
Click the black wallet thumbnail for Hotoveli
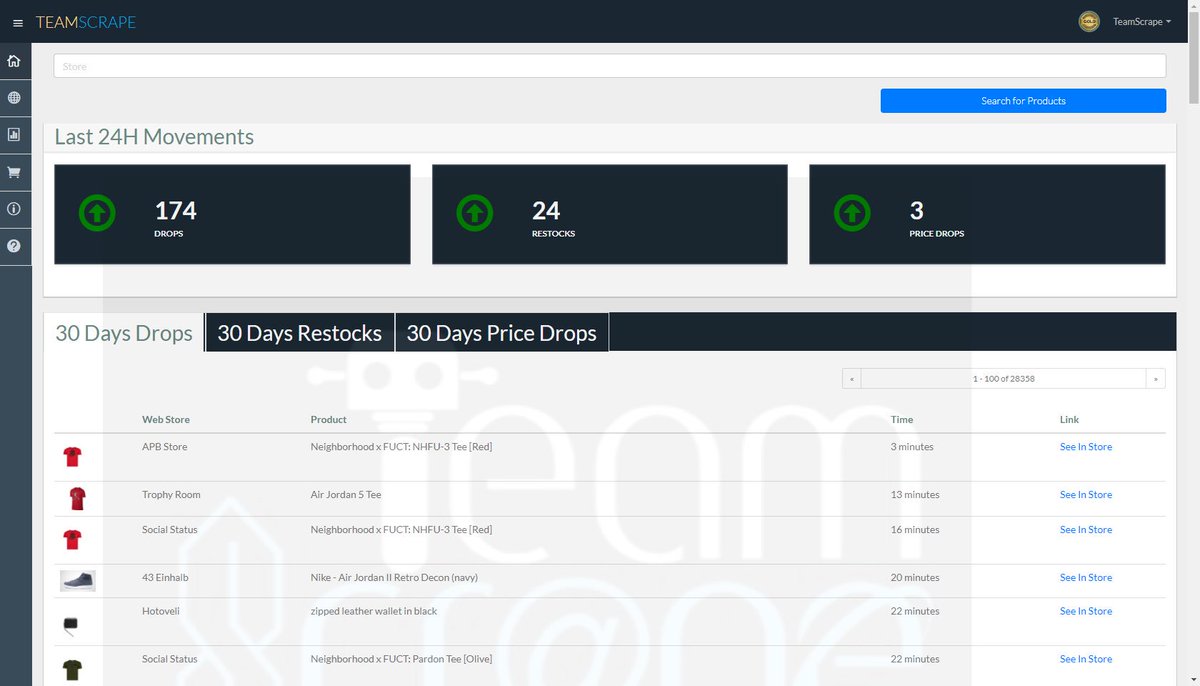click(70, 626)
